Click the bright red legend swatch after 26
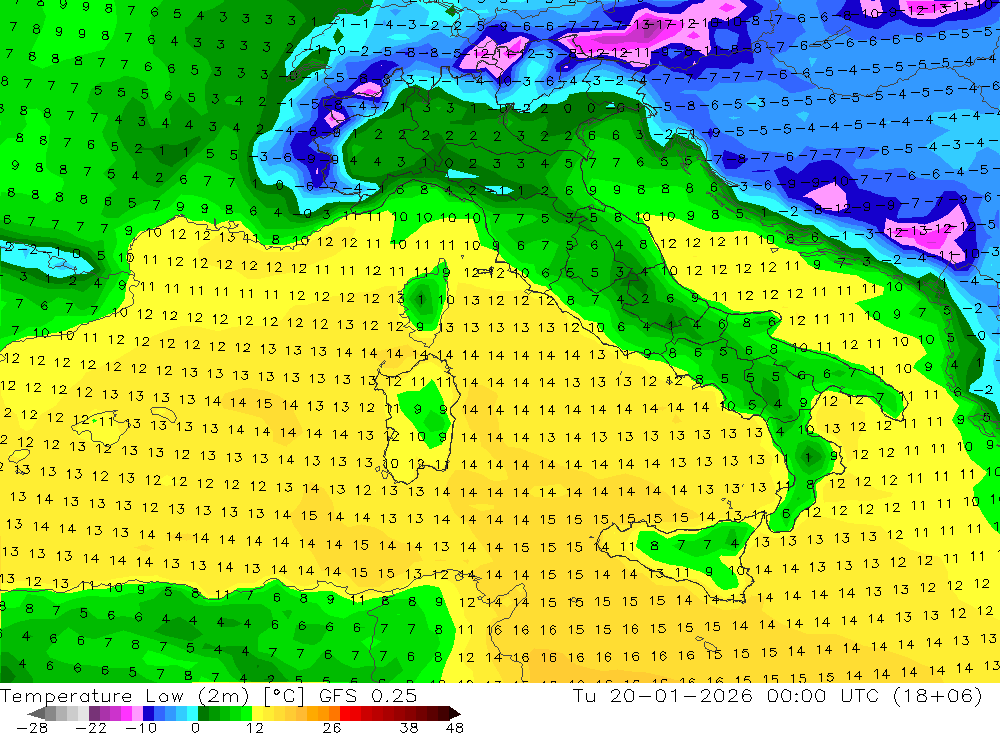This screenshot has width=1000, height=733. pos(345,713)
